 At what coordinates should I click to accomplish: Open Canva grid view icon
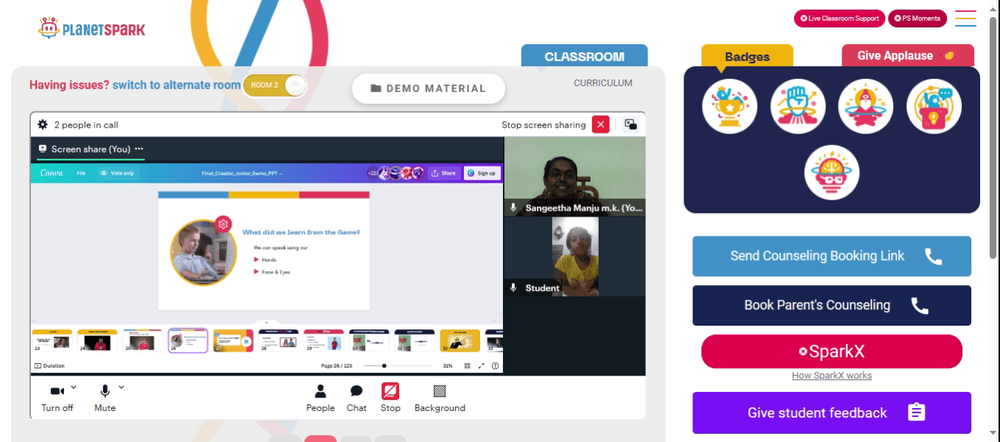pyautogui.click(x=467, y=366)
